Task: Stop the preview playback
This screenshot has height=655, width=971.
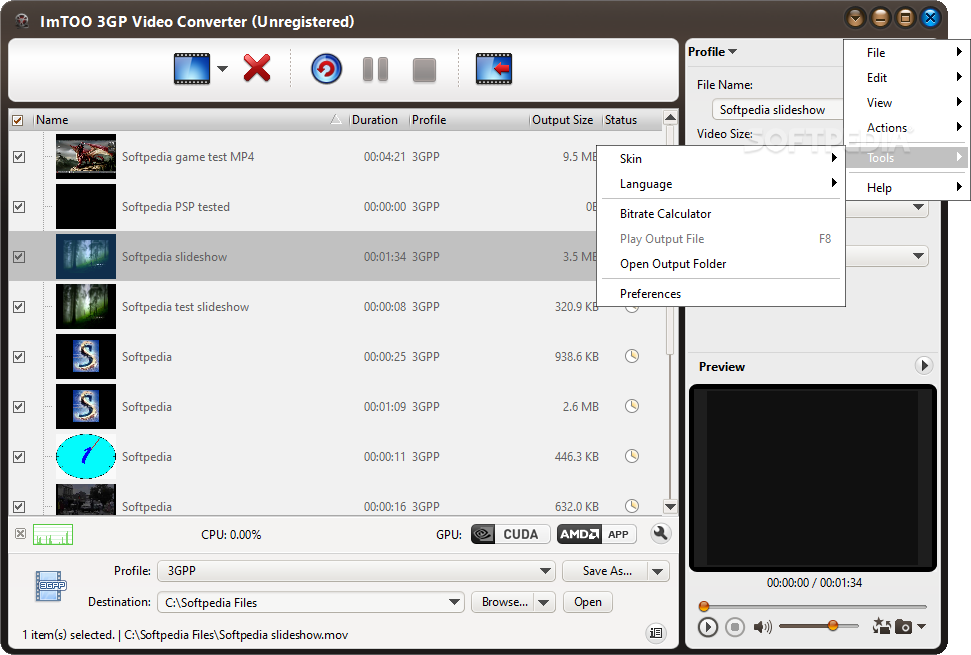Action: [x=735, y=627]
